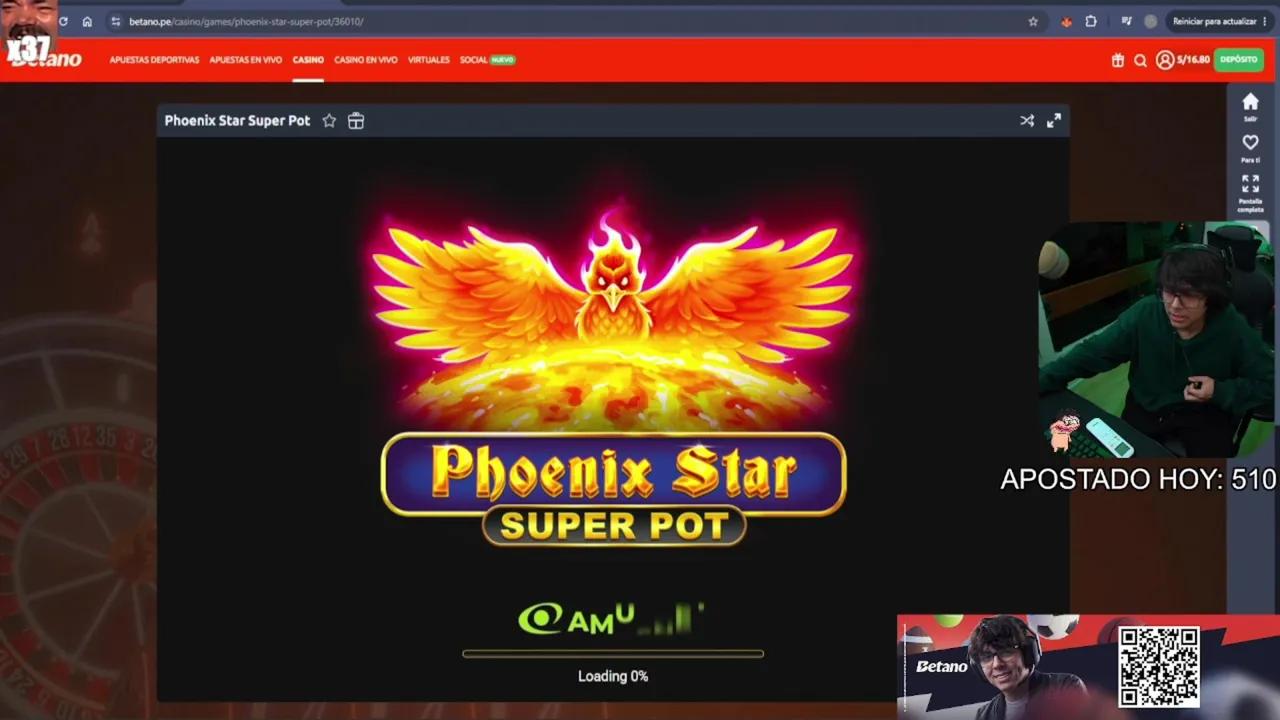This screenshot has width=1280, height=720.
Task: Open Apuestas Deportivas section
Action: [x=154, y=60]
